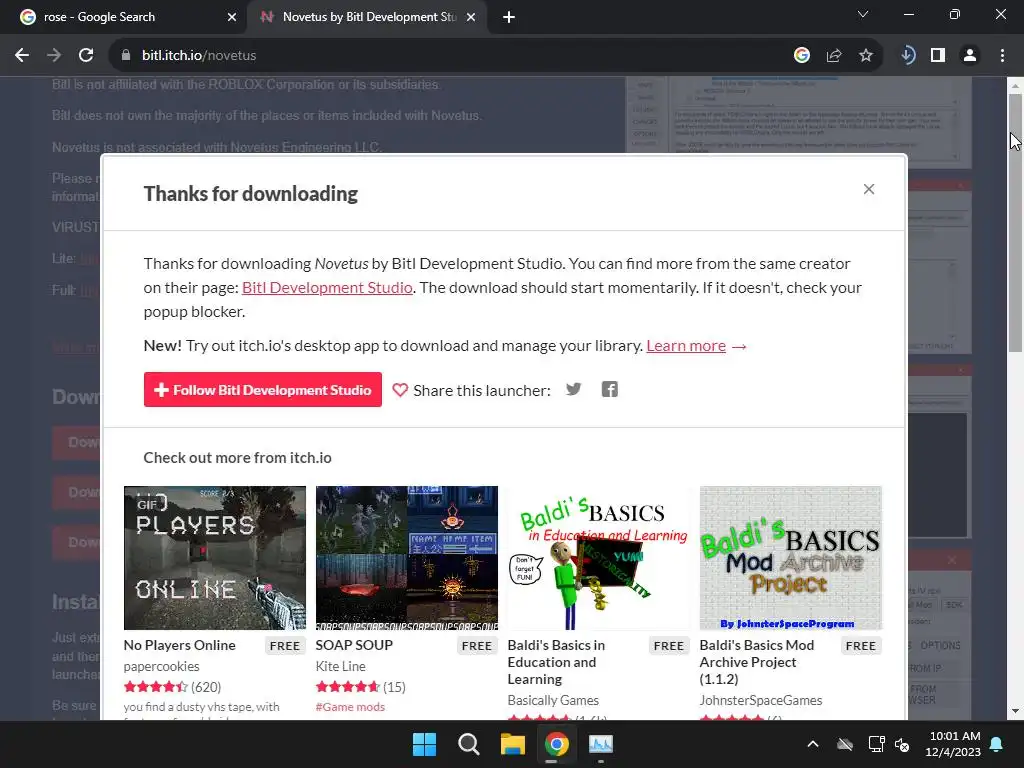Open the Bitl Development Studio creator link
This screenshot has width=1024, height=768.
click(327, 288)
